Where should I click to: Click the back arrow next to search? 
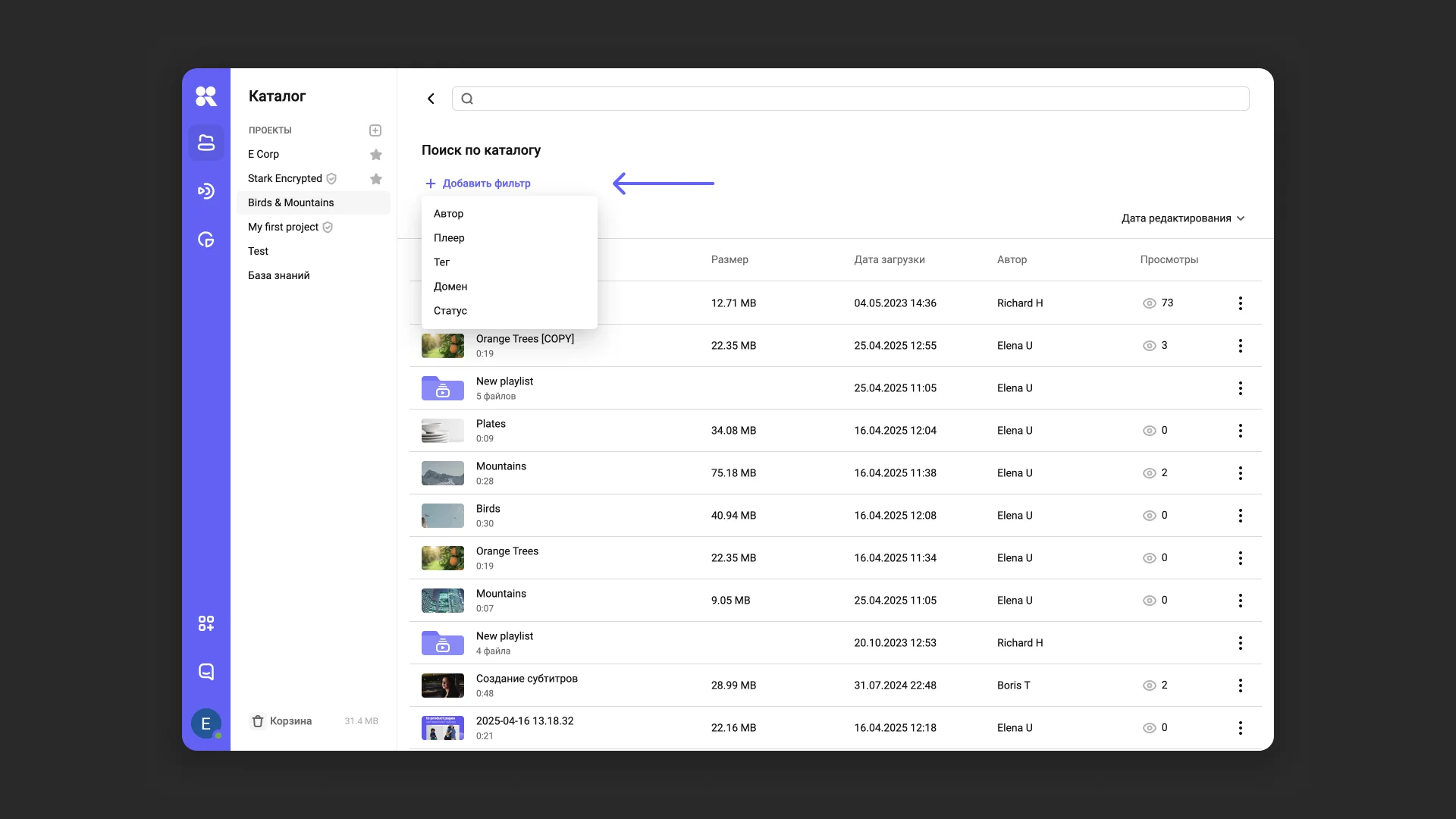pyautogui.click(x=431, y=99)
